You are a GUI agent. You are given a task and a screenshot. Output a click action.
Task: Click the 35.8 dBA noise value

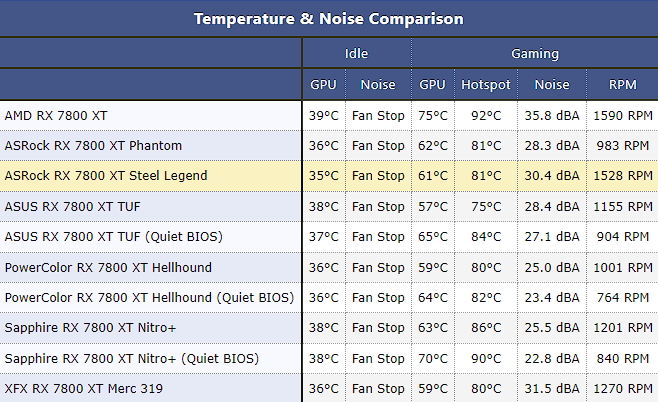pyautogui.click(x=551, y=115)
